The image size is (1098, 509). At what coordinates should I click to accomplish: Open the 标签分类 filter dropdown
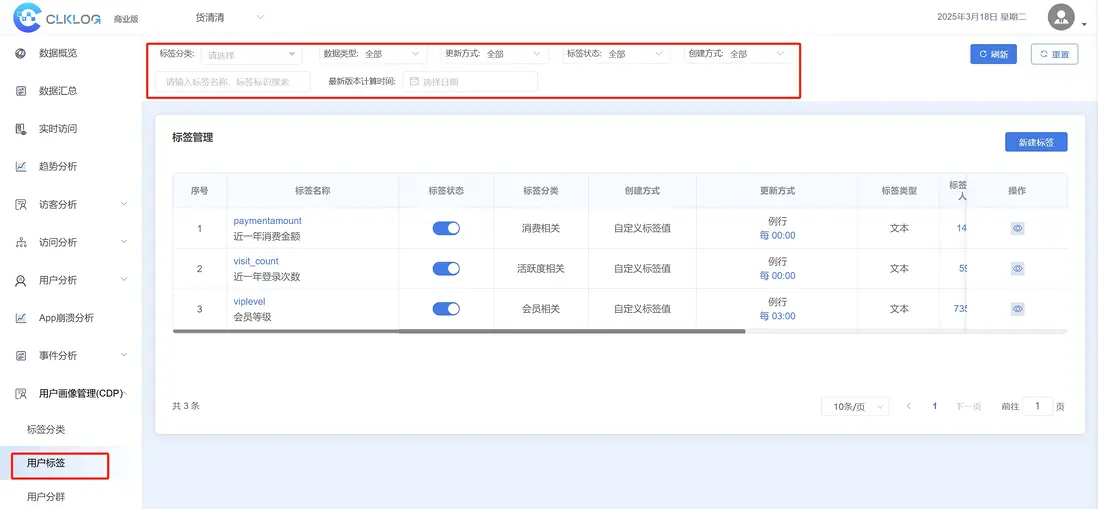(x=252, y=54)
